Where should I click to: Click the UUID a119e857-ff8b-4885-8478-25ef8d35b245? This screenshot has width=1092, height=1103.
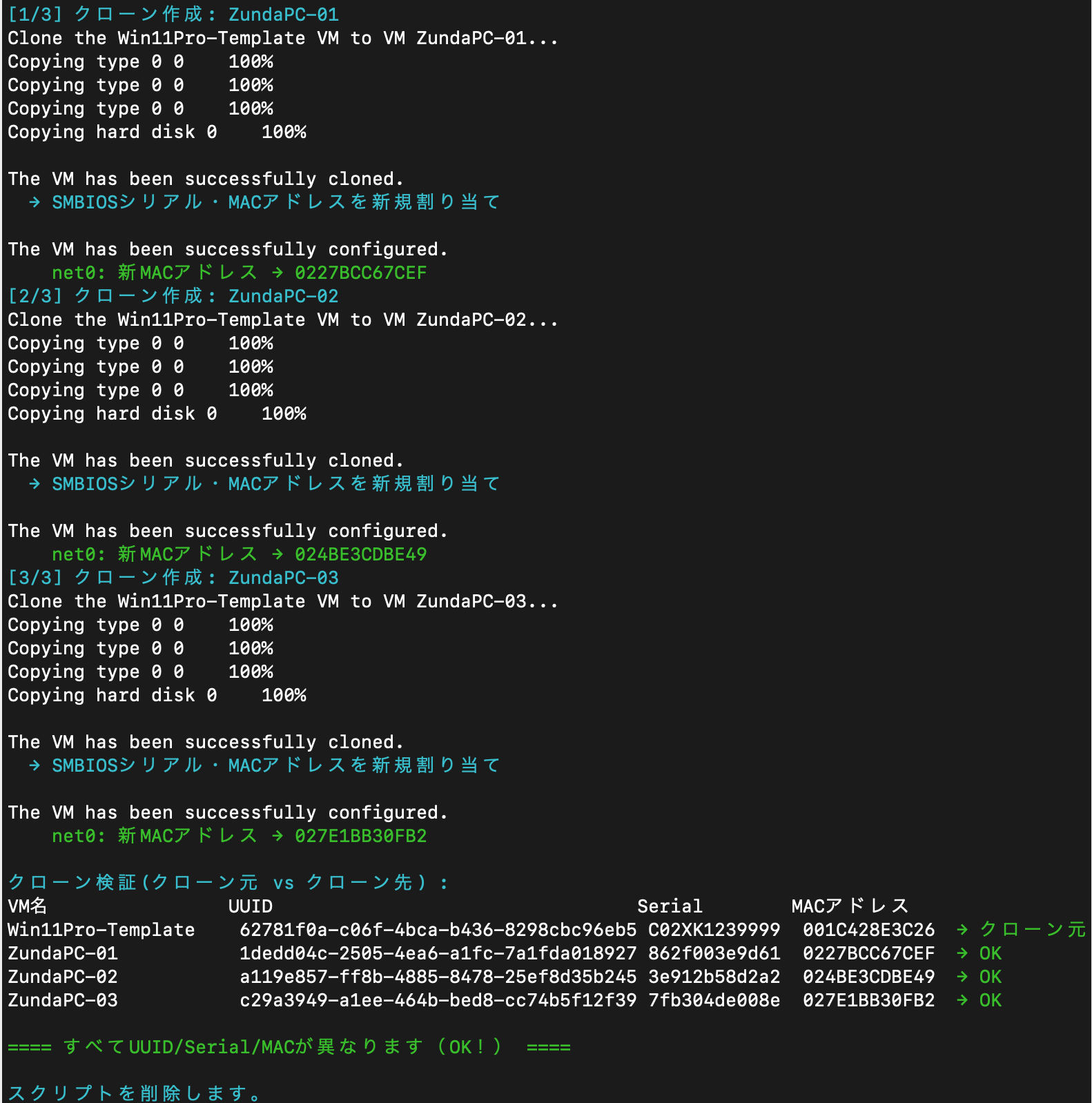coord(438,977)
